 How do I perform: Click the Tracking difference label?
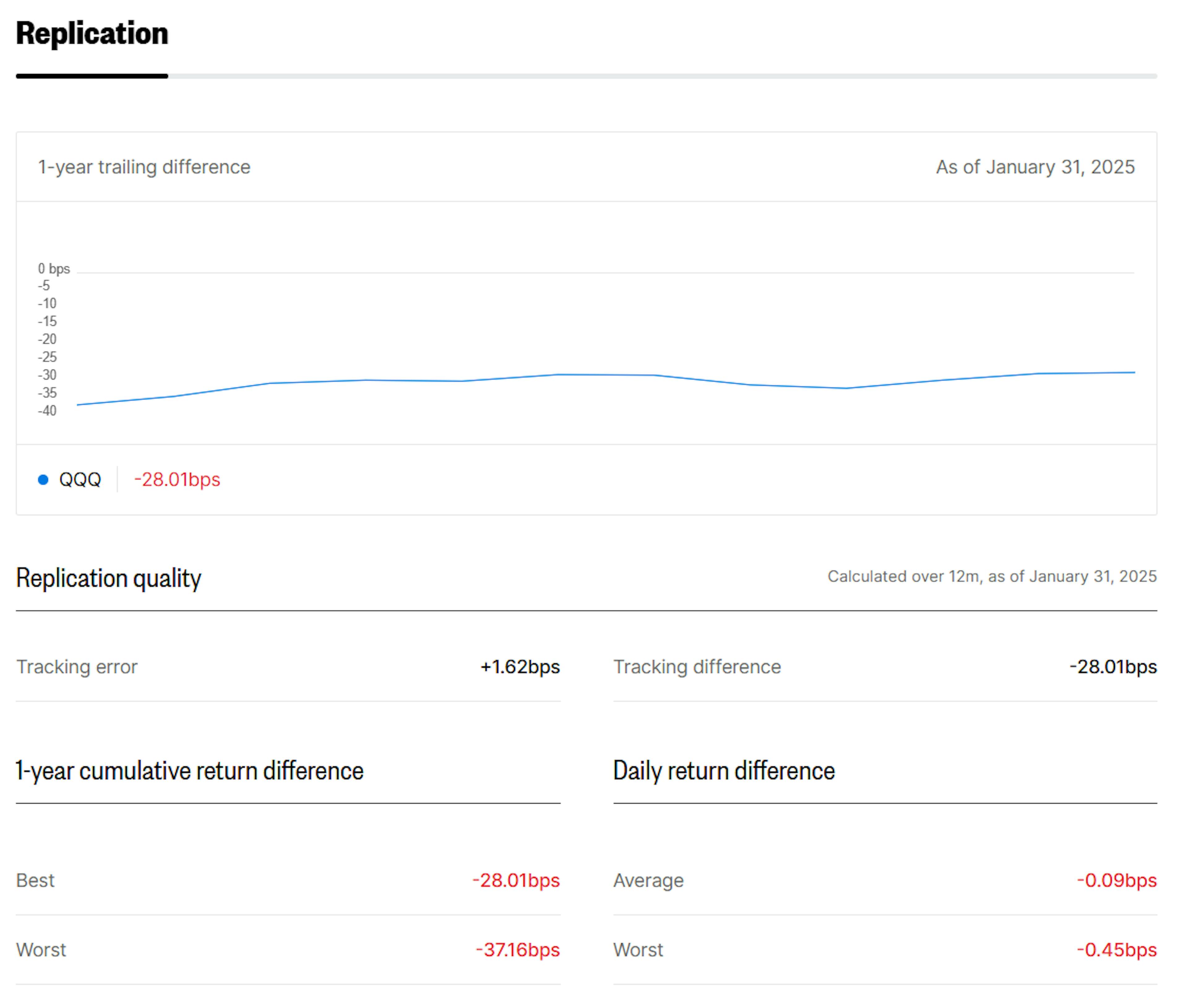tap(697, 667)
